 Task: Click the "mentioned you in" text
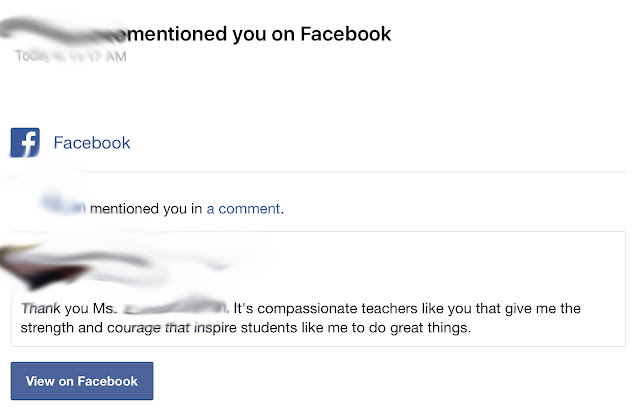tap(146, 209)
